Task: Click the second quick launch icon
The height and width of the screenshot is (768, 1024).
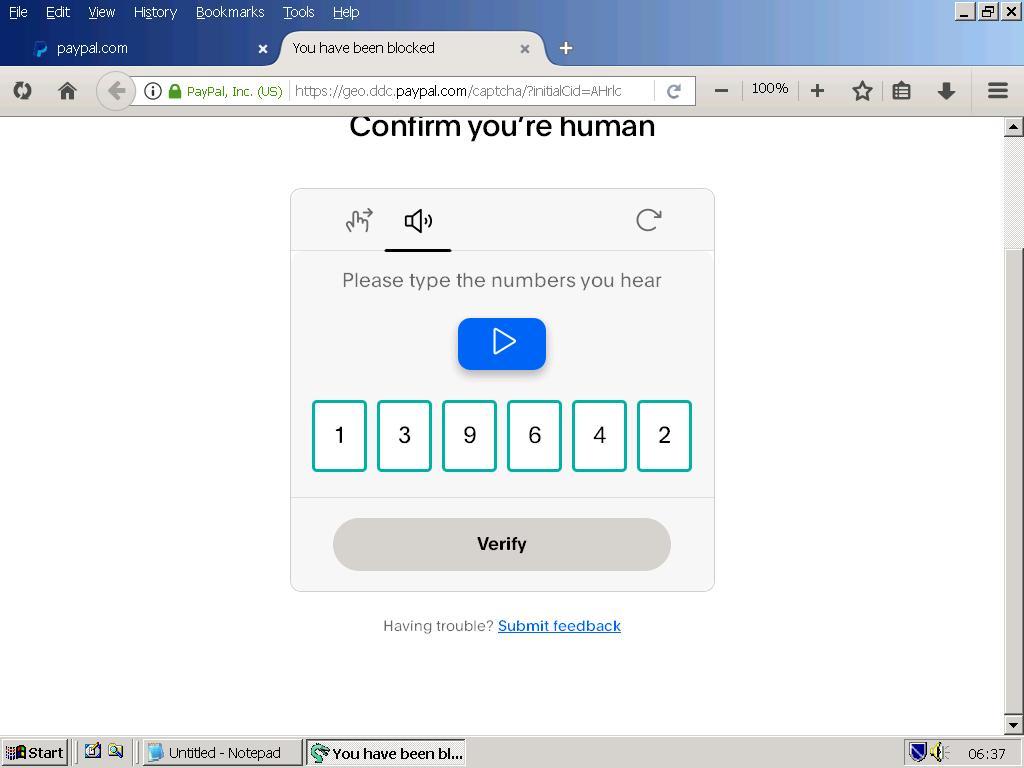Action: (116, 751)
